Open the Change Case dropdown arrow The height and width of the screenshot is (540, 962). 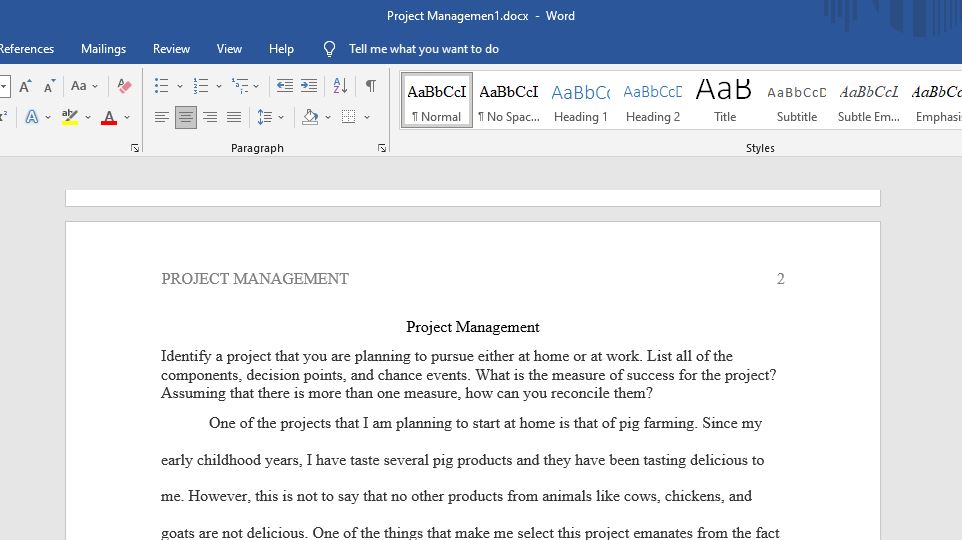point(95,87)
